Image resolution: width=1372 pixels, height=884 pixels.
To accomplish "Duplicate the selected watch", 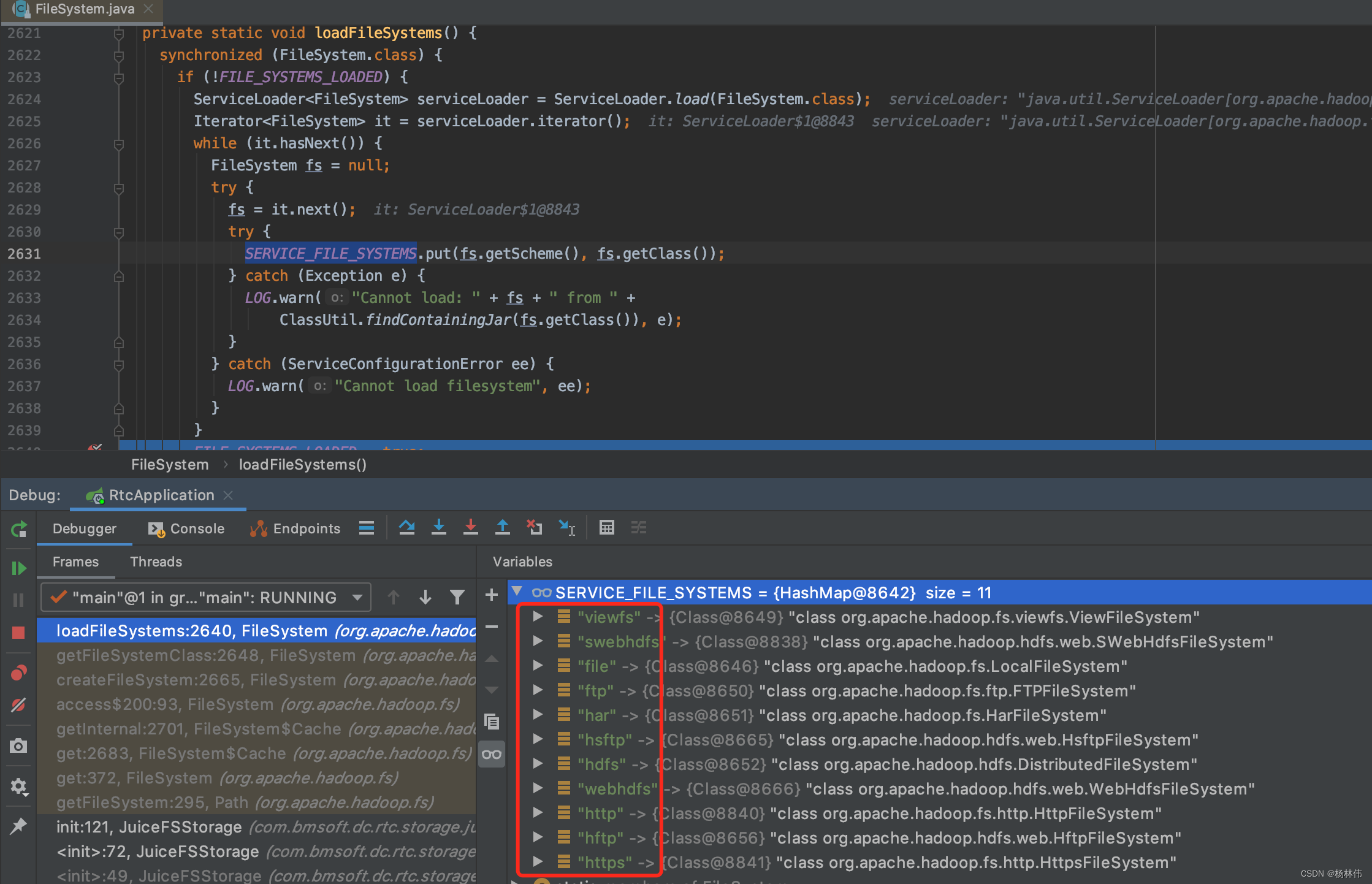I will (x=492, y=722).
